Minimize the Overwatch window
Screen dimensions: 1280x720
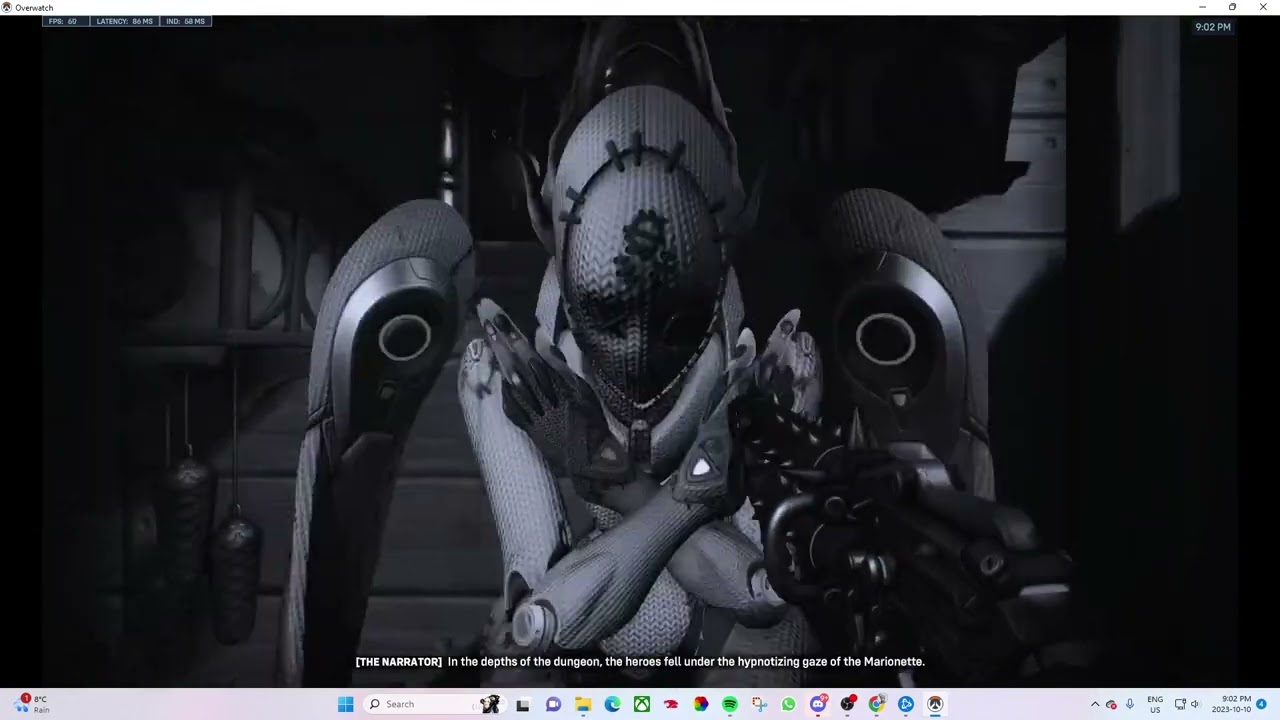[x=1202, y=7]
